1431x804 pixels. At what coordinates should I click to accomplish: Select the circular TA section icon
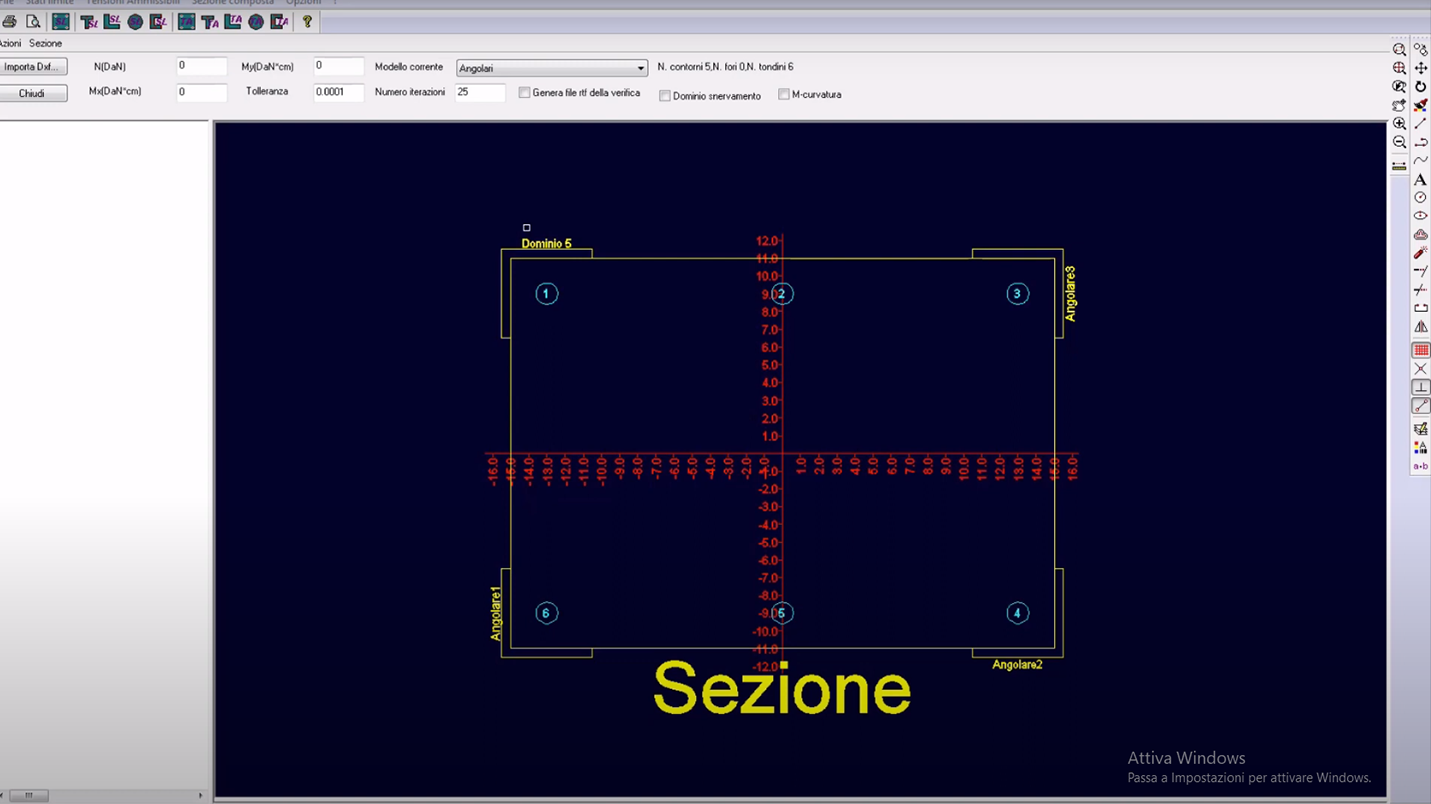tap(256, 21)
